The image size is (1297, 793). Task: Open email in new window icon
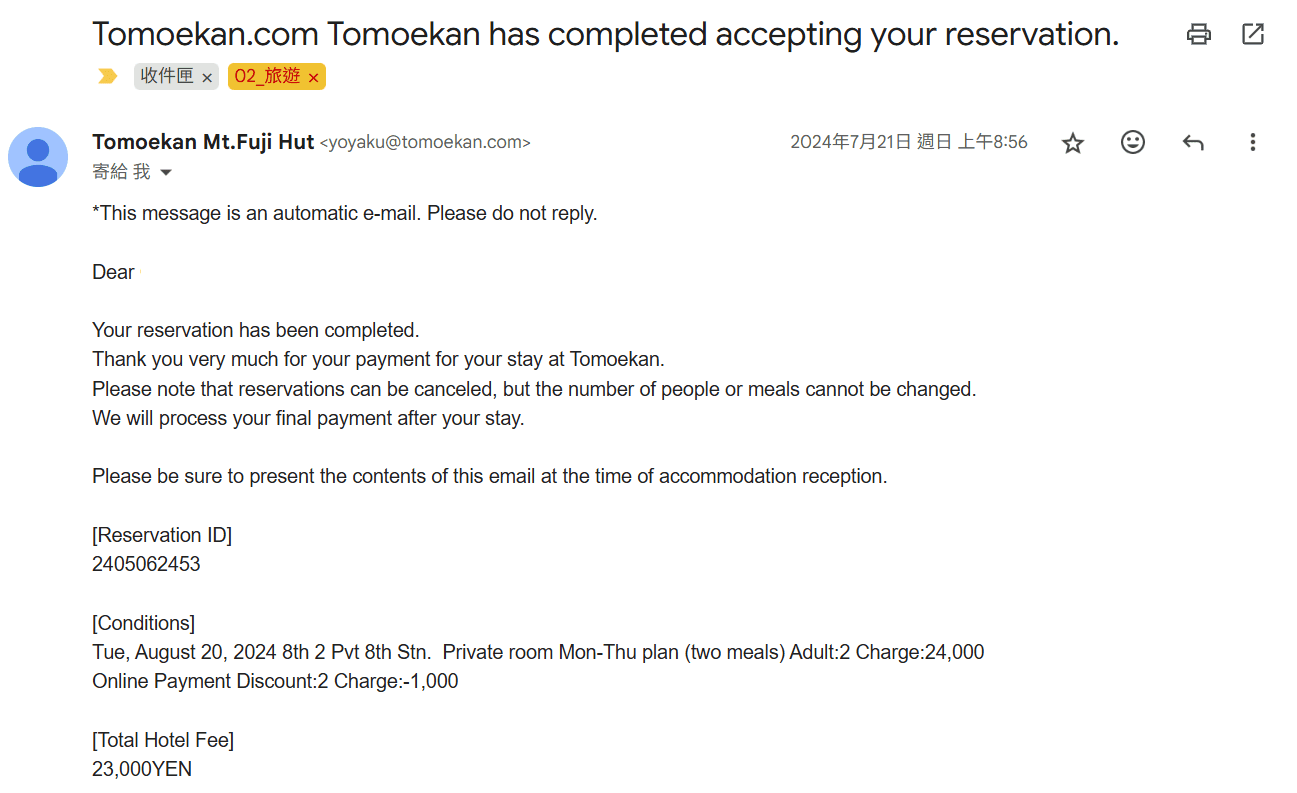click(x=1252, y=34)
